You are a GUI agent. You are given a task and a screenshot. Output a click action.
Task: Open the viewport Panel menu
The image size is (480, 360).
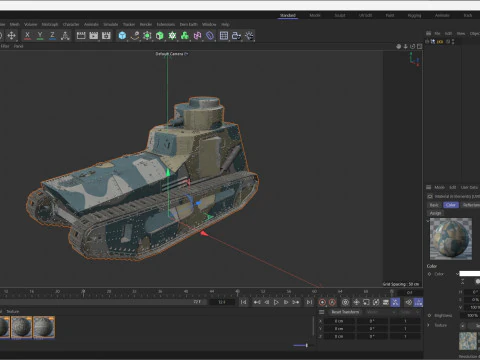(18, 46)
